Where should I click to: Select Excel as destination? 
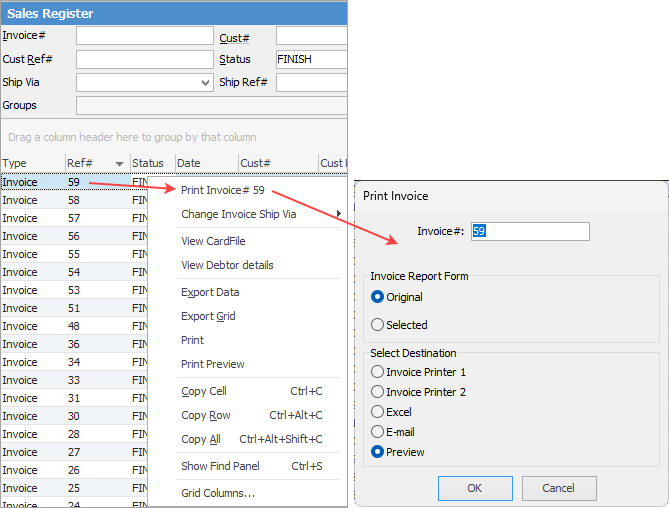[377, 412]
